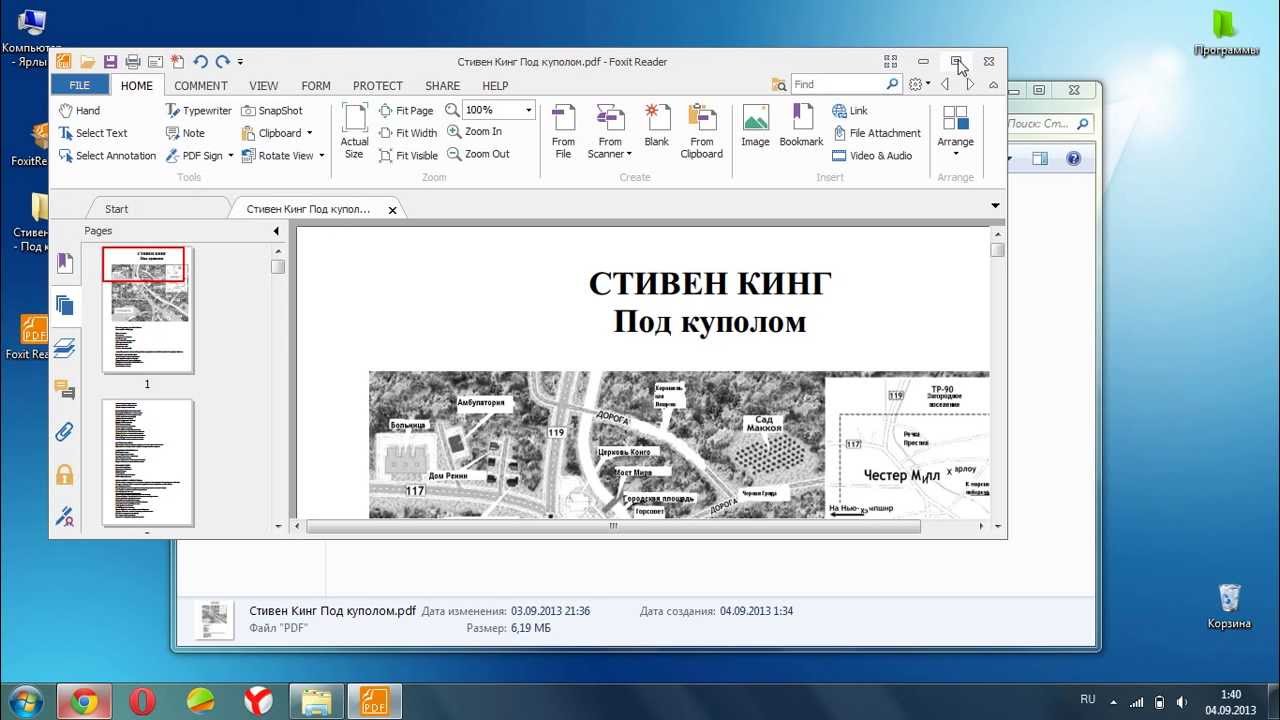
Task: Switch to the SHARE ribbon tab
Action: pos(443,86)
